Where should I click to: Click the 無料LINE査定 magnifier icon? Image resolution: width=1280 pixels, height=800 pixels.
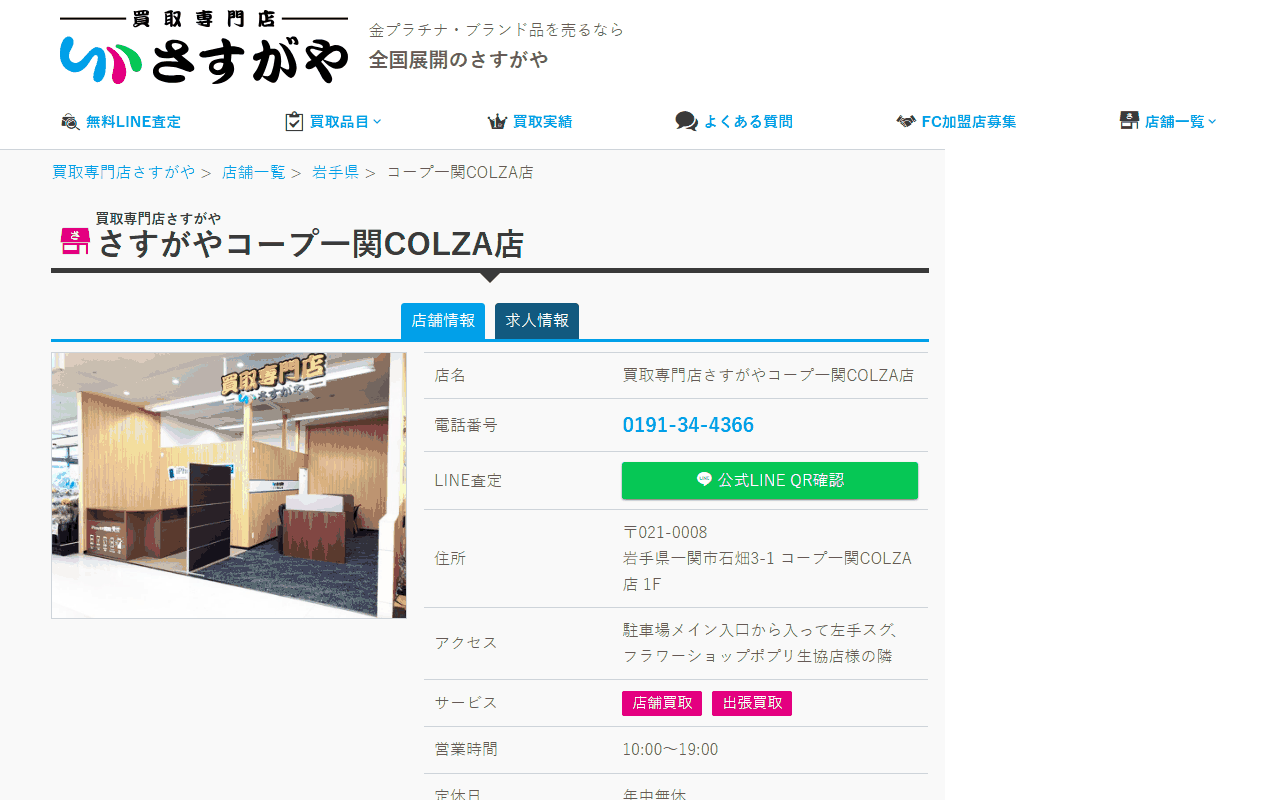(x=70, y=122)
